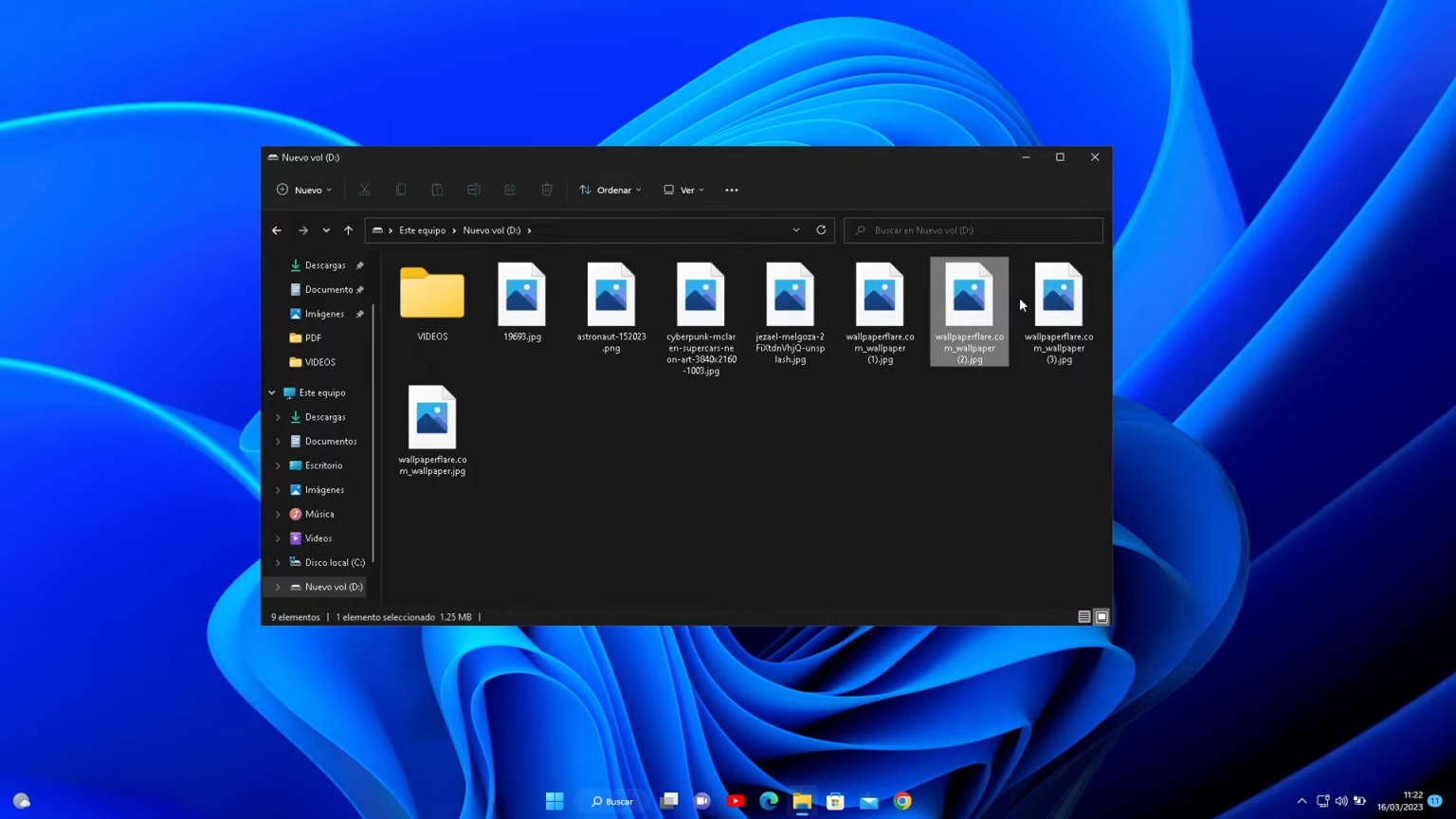Expand the Descargas node under Este equipo
This screenshot has width=1456, height=819.
pos(278,417)
